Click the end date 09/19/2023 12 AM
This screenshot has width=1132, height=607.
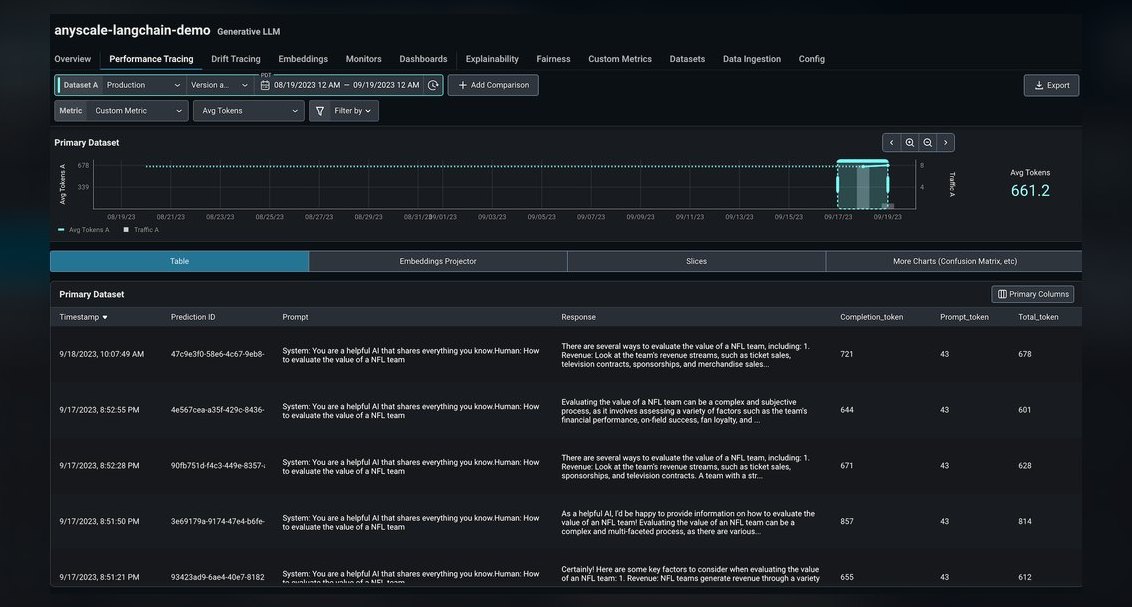[x=386, y=85]
